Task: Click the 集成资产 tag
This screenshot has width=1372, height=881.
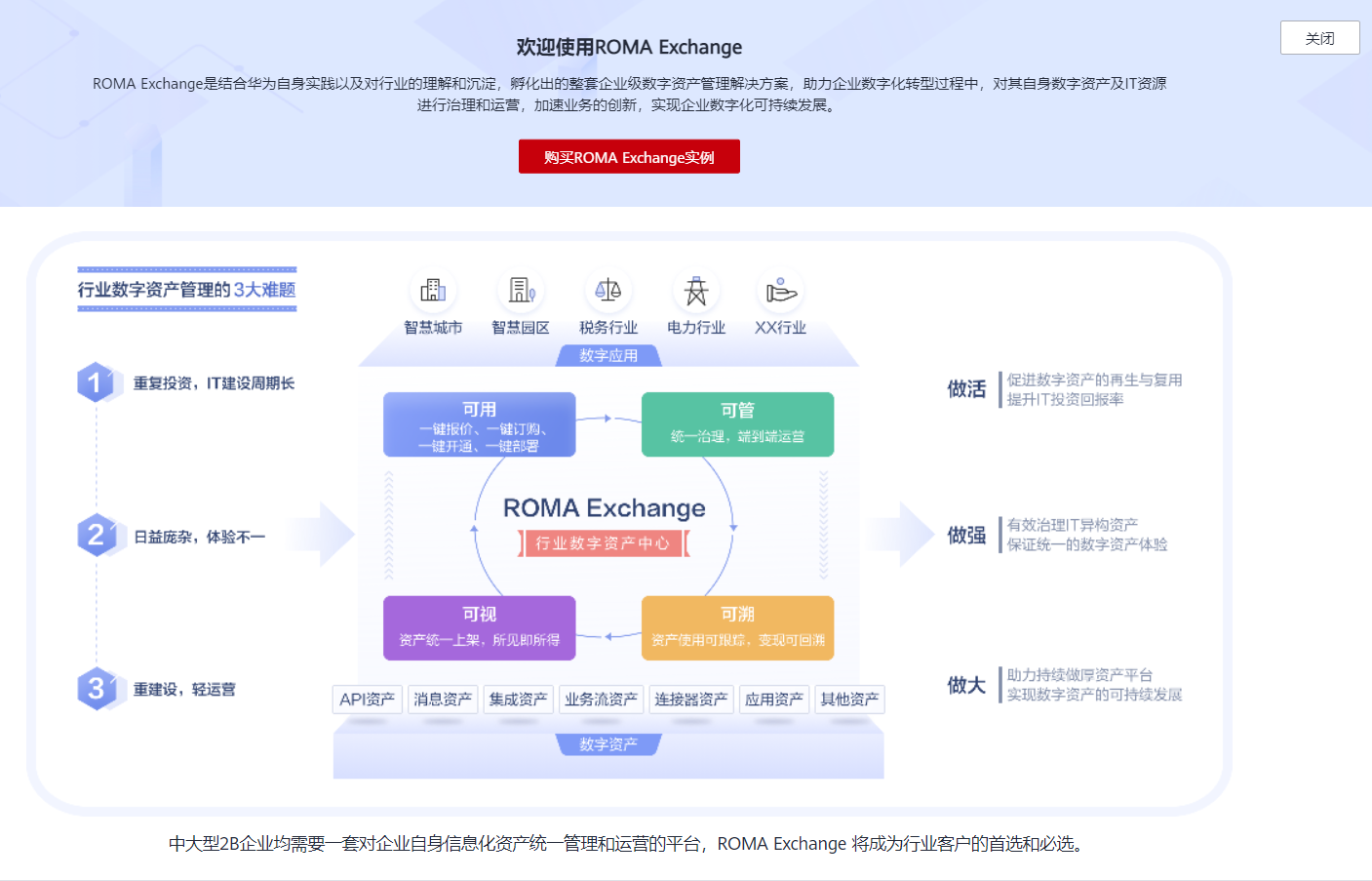Action: point(519,700)
